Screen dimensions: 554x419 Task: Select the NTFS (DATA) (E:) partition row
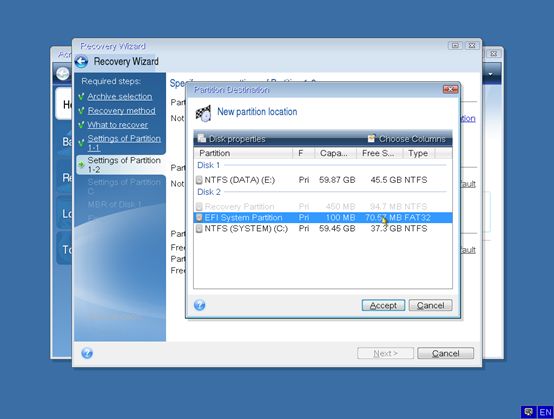[x=323, y=180]
